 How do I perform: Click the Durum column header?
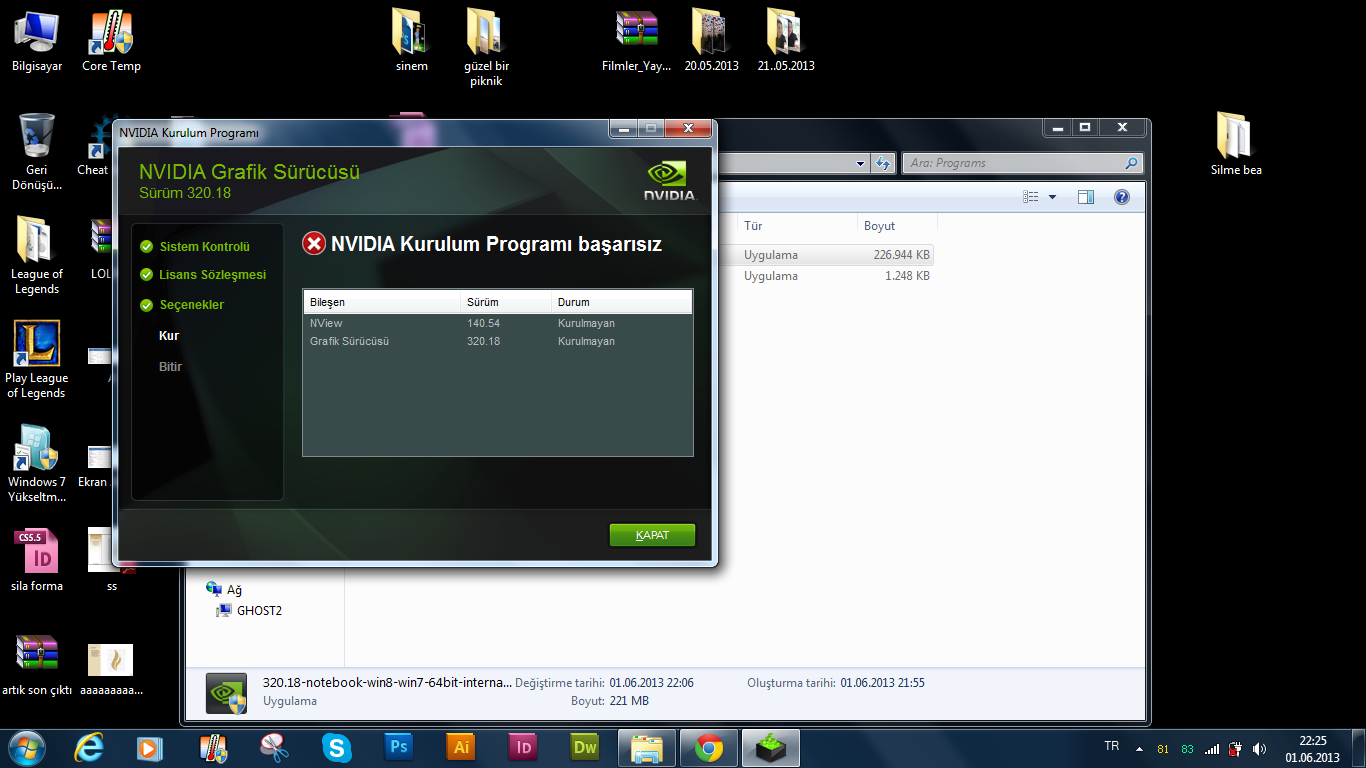click(x=621, y=302)
